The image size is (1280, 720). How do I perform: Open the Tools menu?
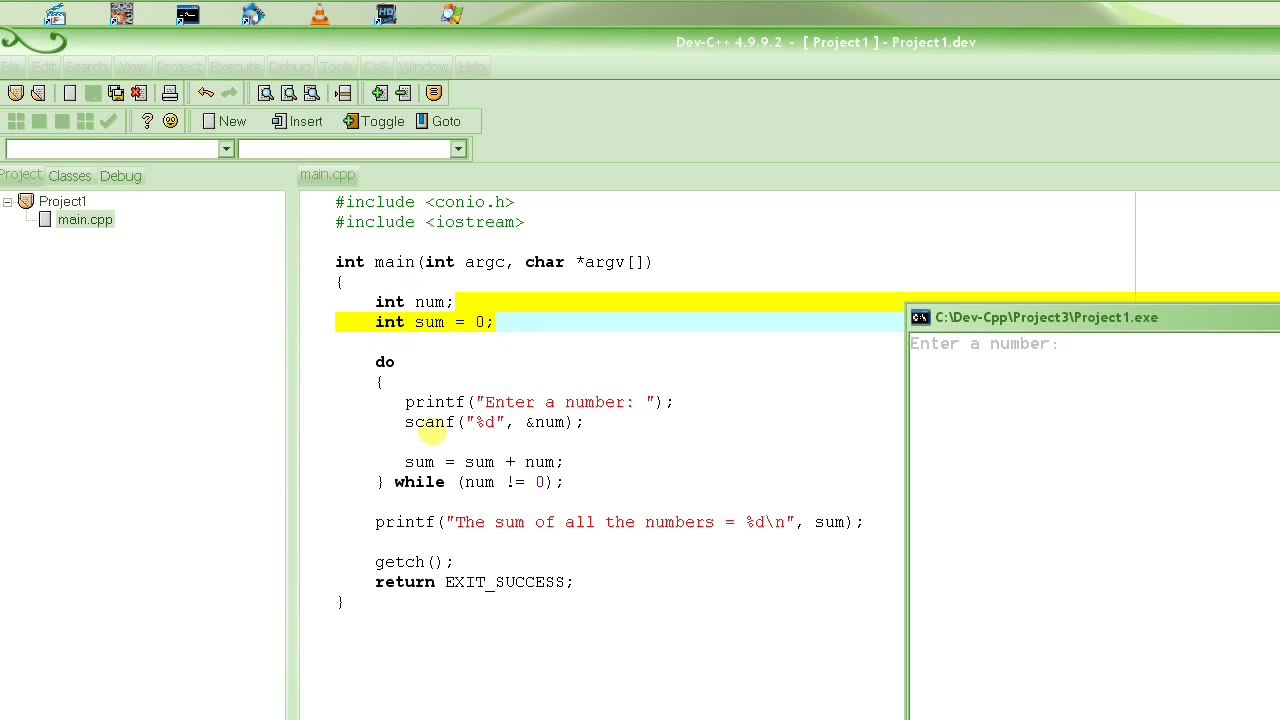click(336, 67)
